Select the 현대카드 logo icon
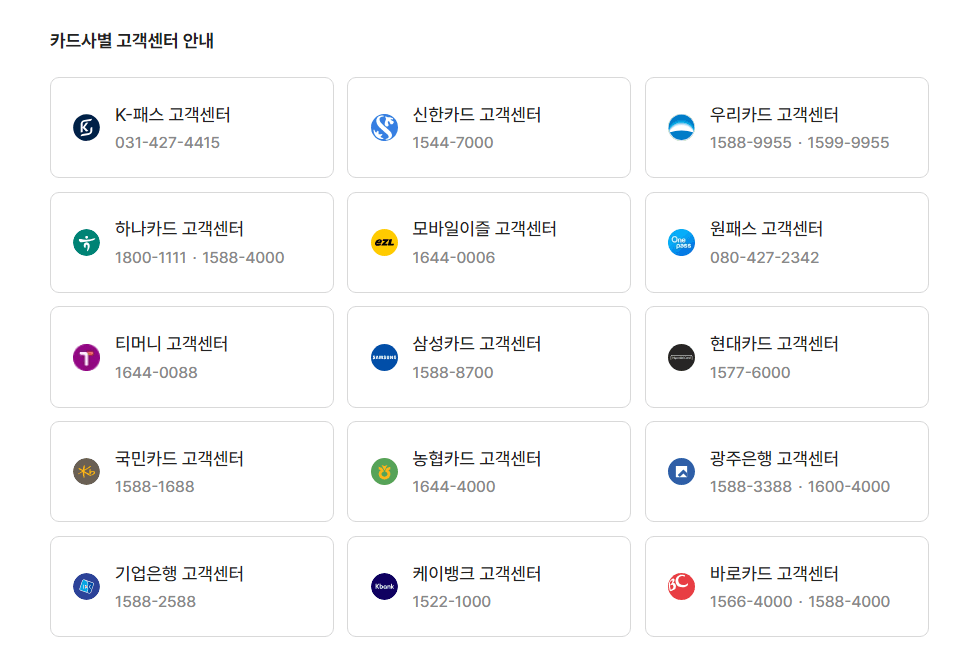The width and height of the screenshot is (955, 655). [681, 357]
